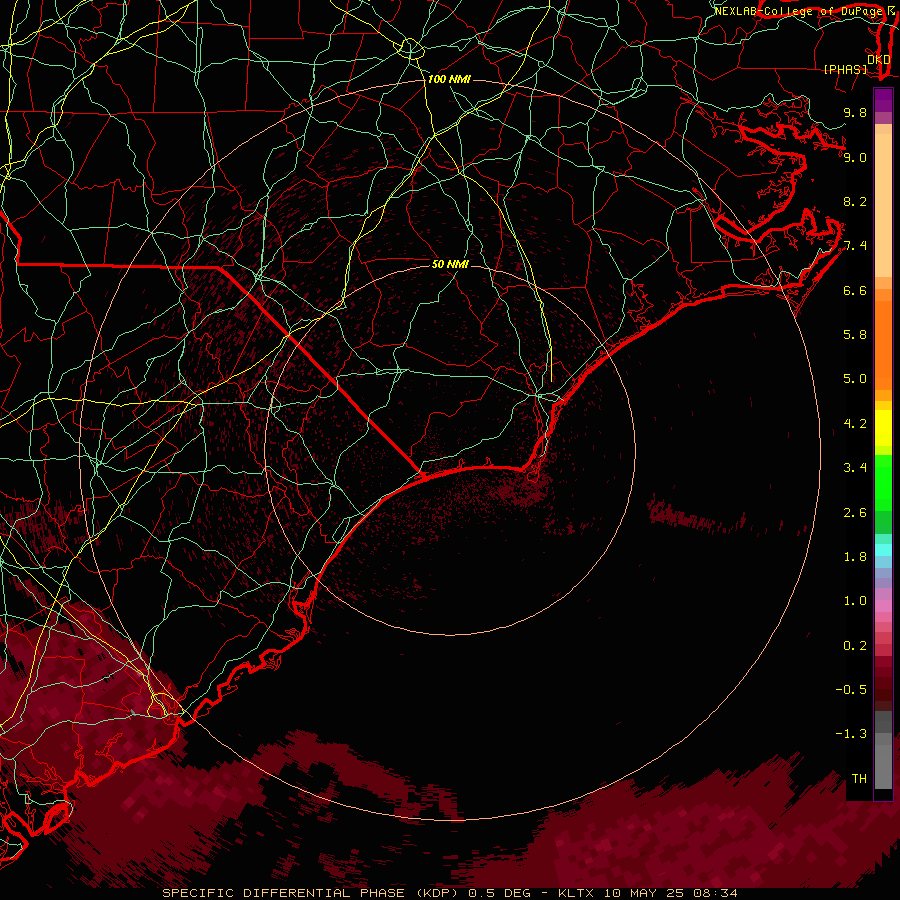This screenshot has width=900, height=900.
Task: Select the -0.5 scale value
Action: pos(851,690)
